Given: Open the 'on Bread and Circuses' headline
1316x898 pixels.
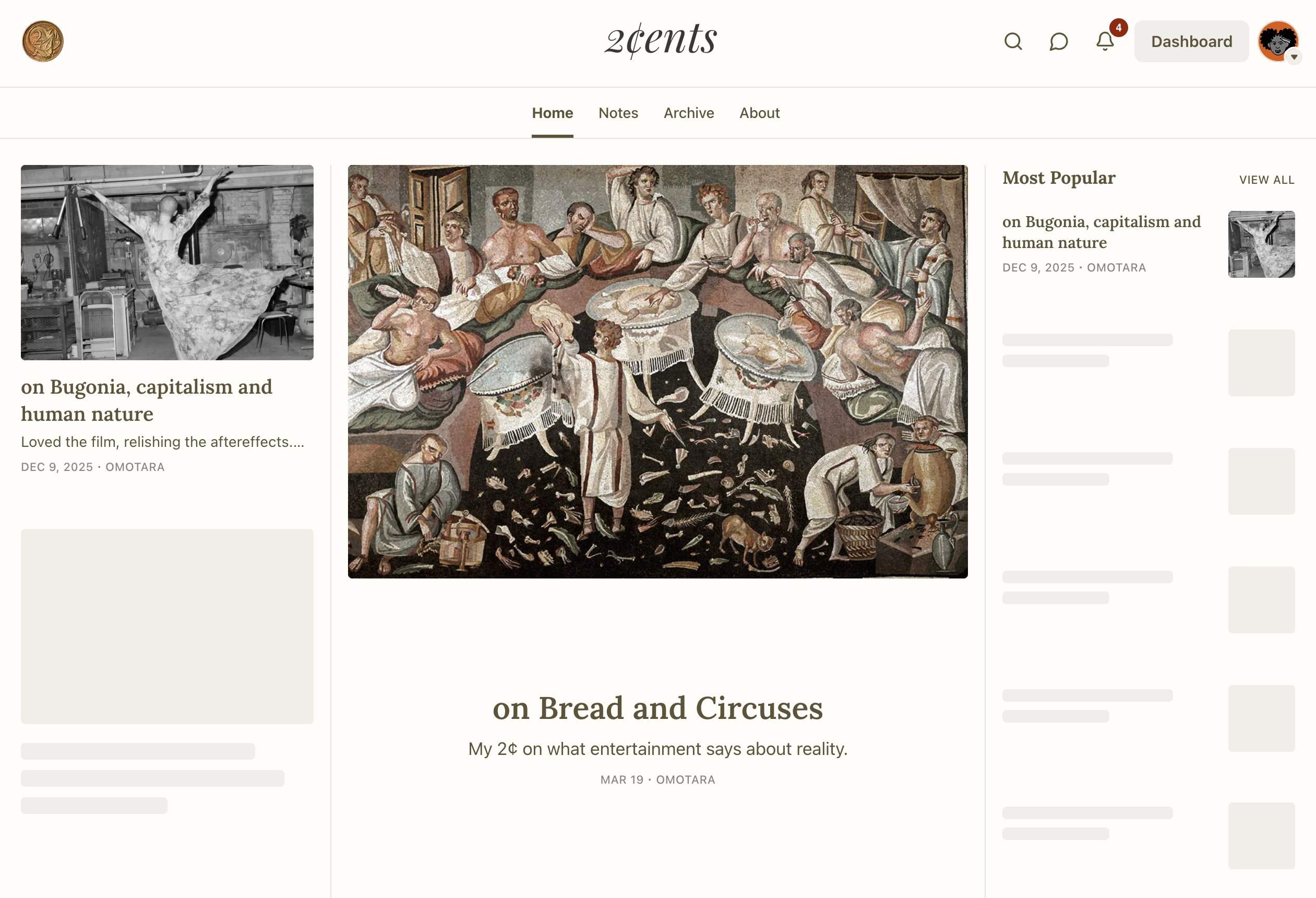Looking at the screenshot, I should [657, 707].
